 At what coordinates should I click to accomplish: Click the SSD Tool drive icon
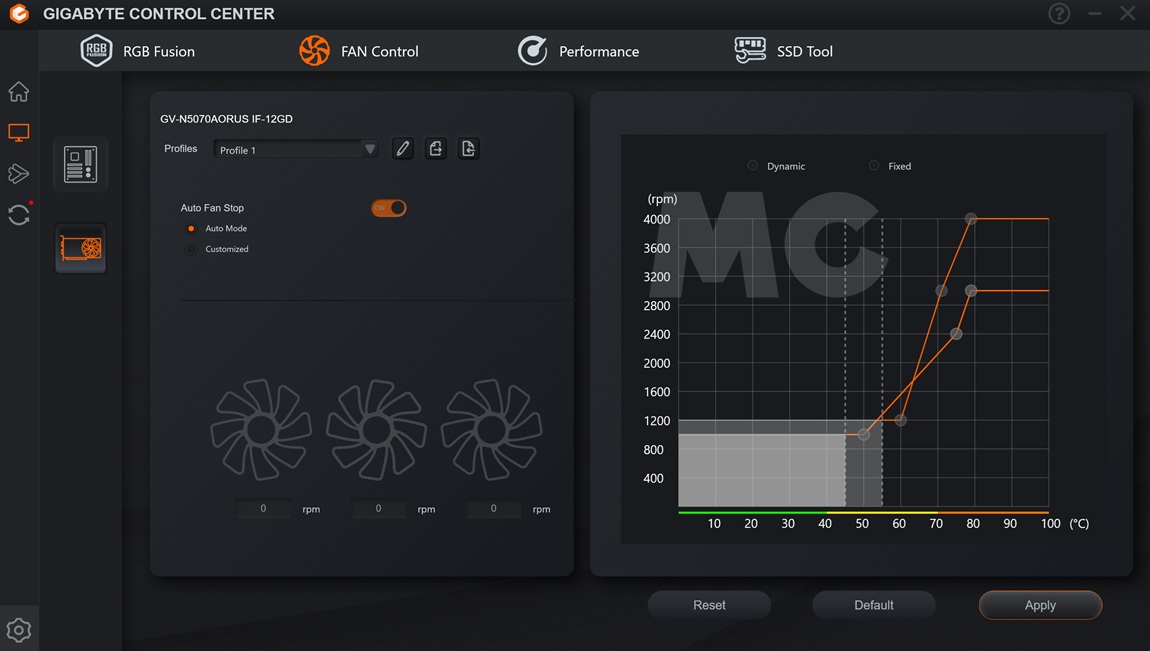pyautogui.click(x=750, y=51)
